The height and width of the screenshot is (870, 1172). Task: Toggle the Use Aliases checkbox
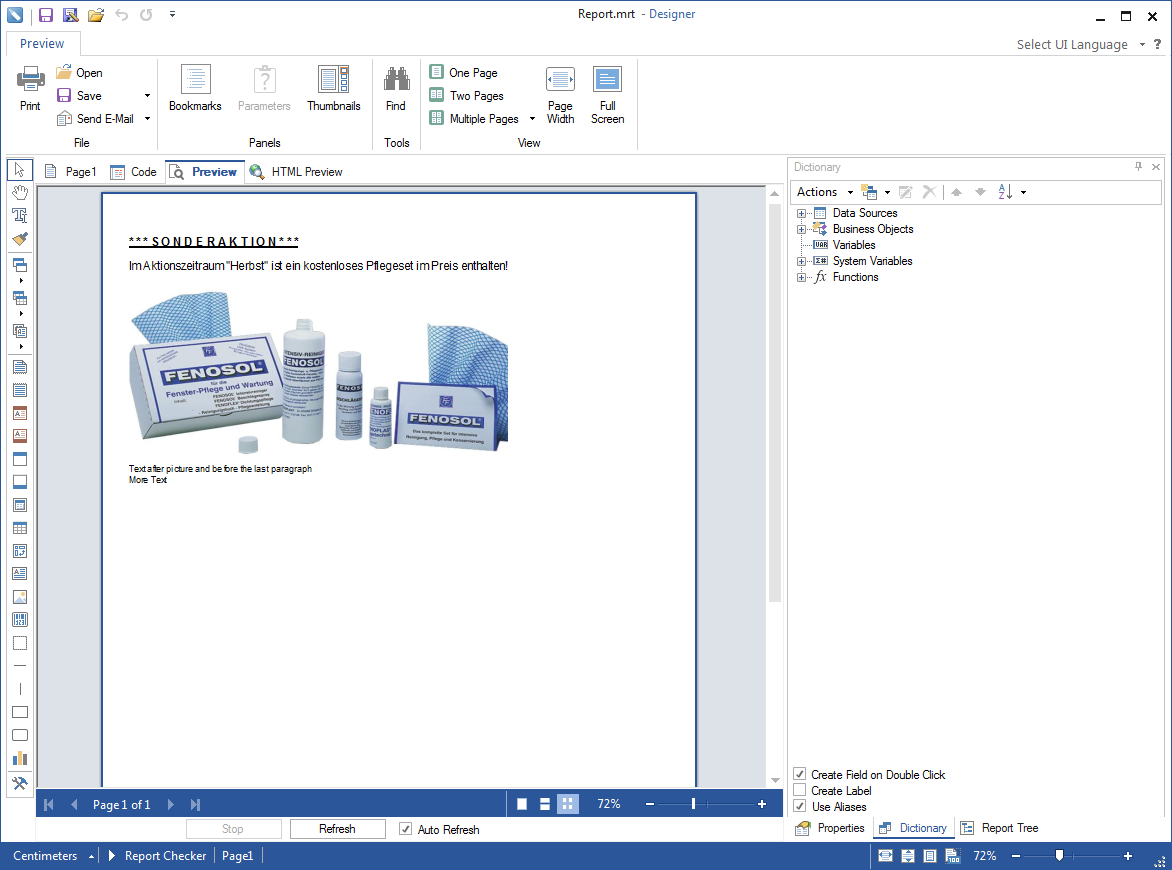pos(800,806)
